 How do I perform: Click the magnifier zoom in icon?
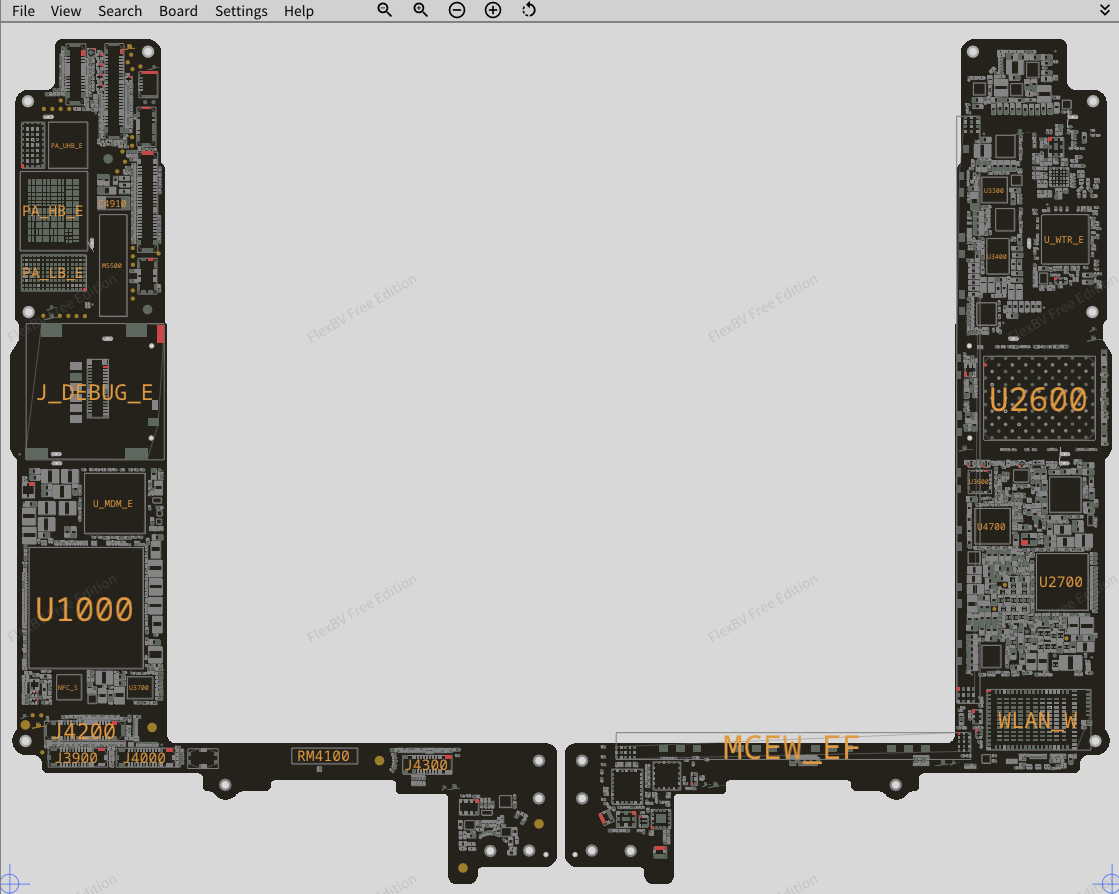tap(420, 10)
